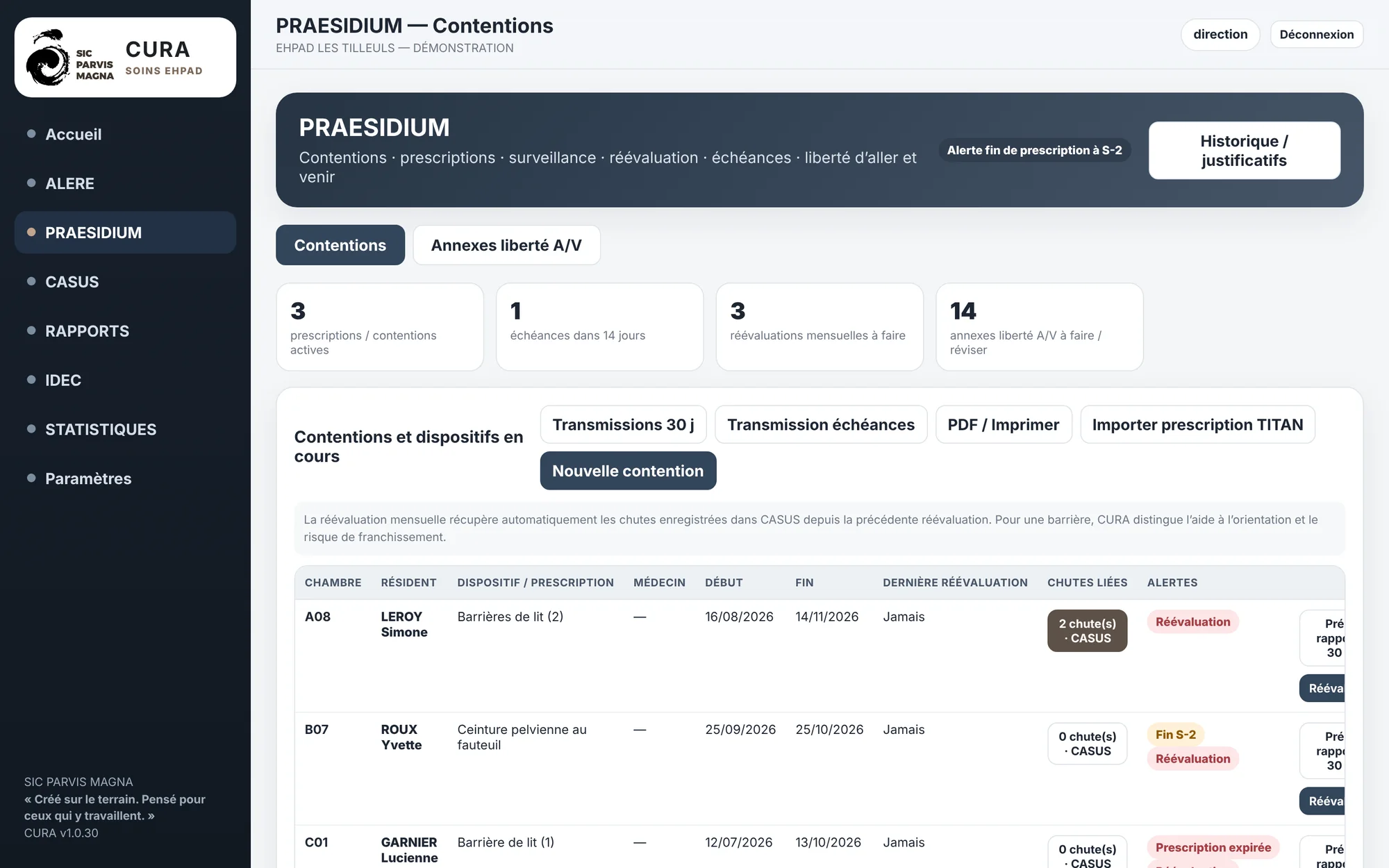Click réévaluations mensuelles à faire card

point(820,327)
